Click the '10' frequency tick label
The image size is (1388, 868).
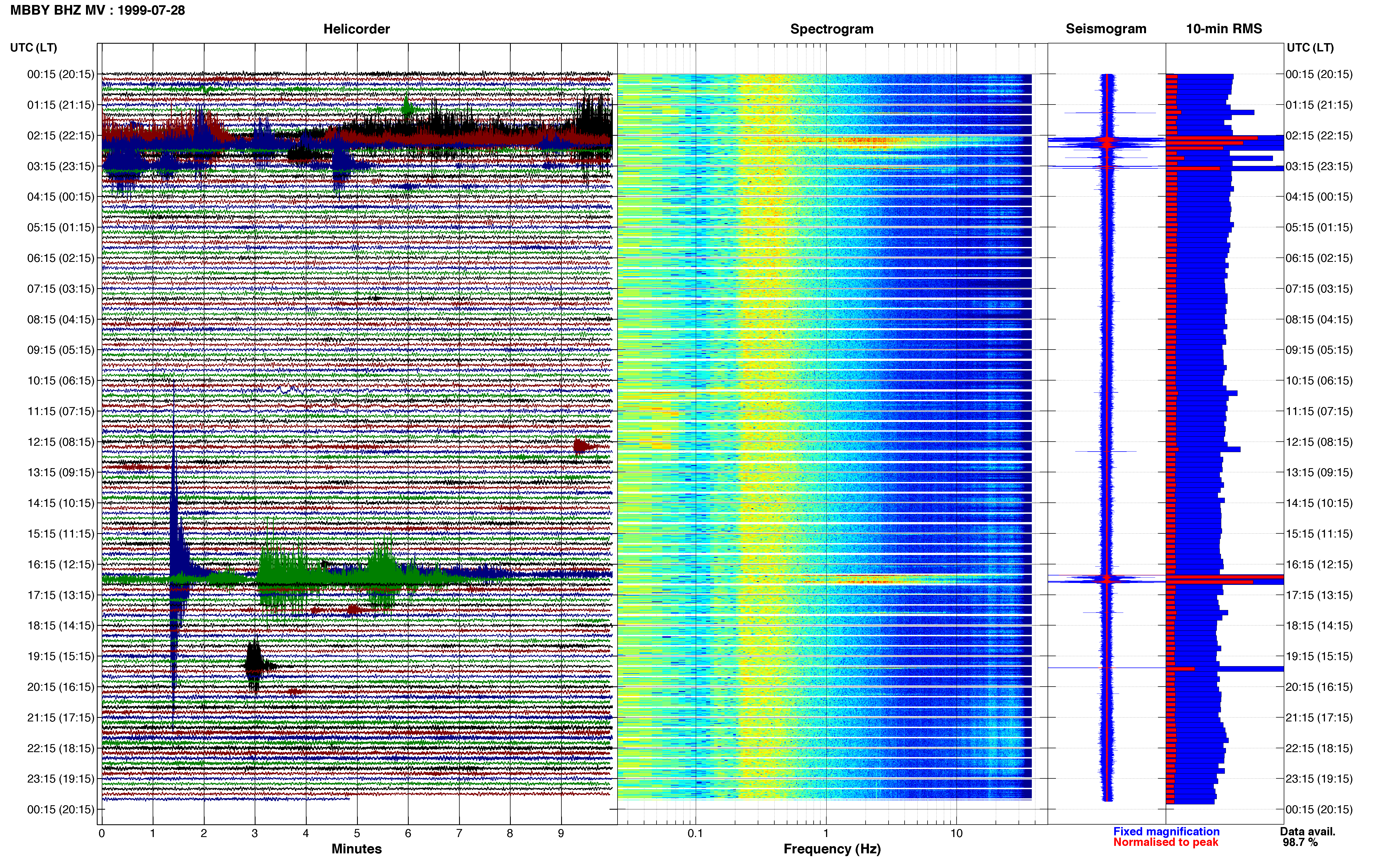956,833
